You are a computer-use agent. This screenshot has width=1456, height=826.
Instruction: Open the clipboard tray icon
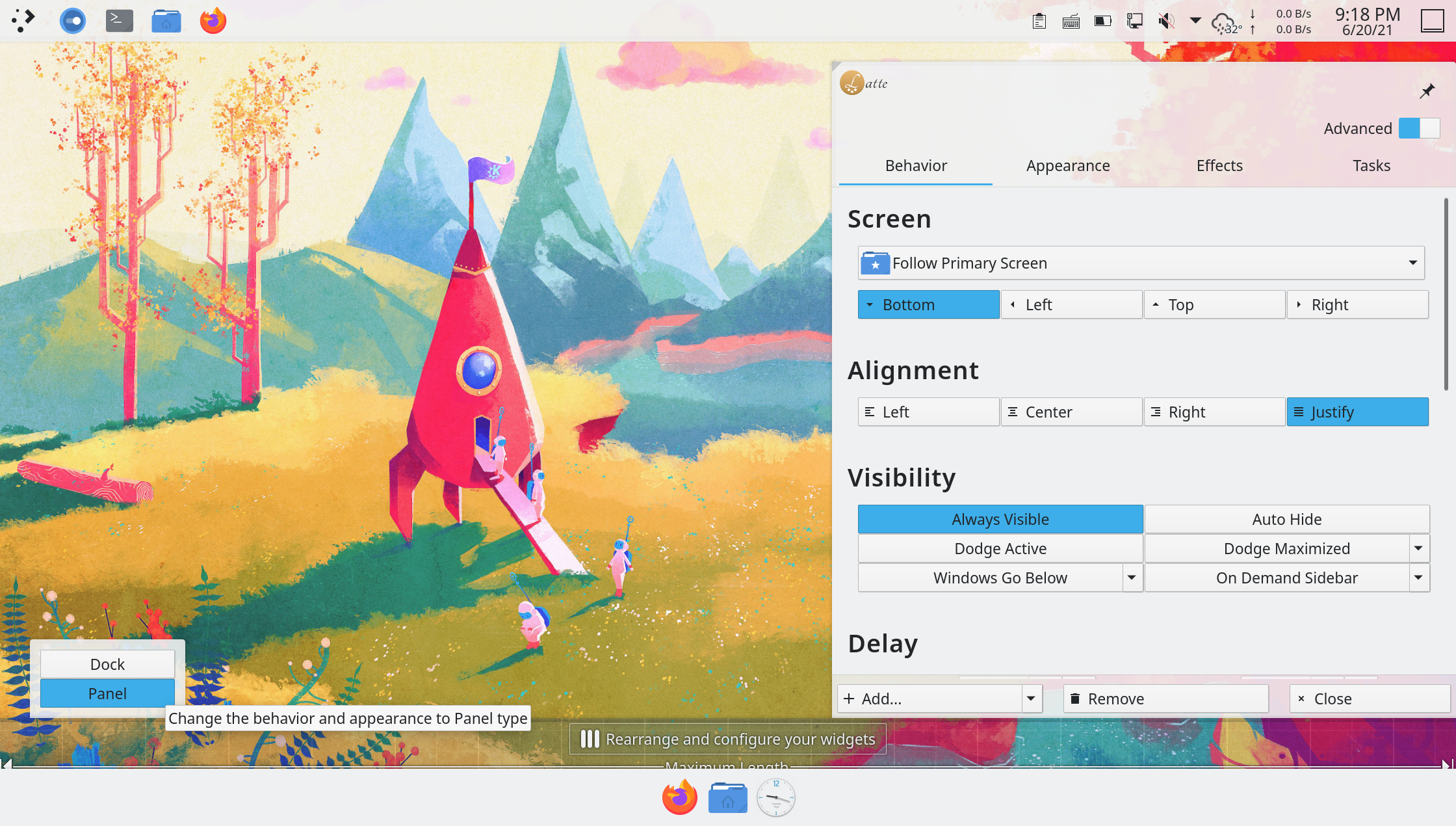pyautogui.click(x=1039, y=21)
